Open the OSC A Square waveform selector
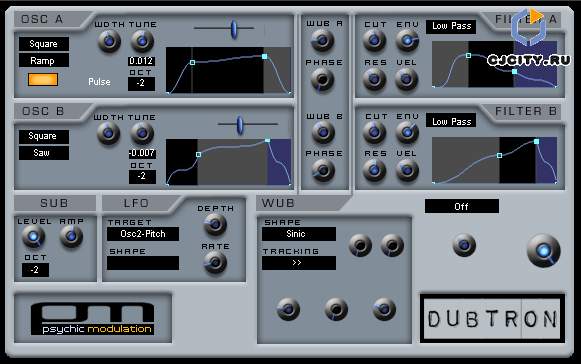 [44, 44]
